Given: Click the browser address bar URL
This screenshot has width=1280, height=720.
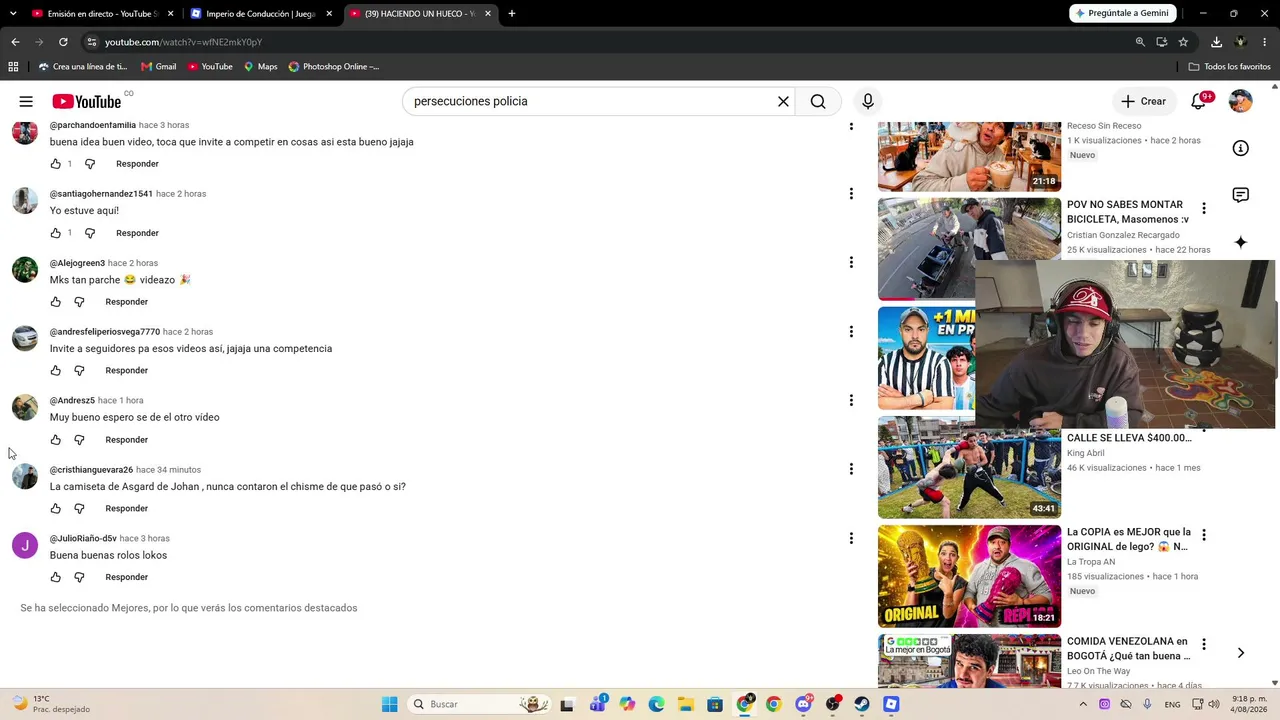Looking at the screenshot, I should [x=183, y=42].
